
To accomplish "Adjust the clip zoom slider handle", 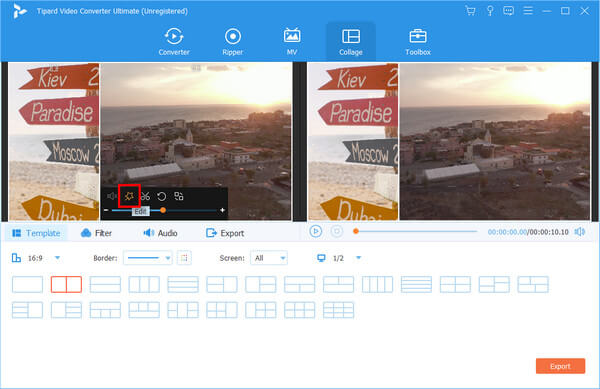I will 163,210.
